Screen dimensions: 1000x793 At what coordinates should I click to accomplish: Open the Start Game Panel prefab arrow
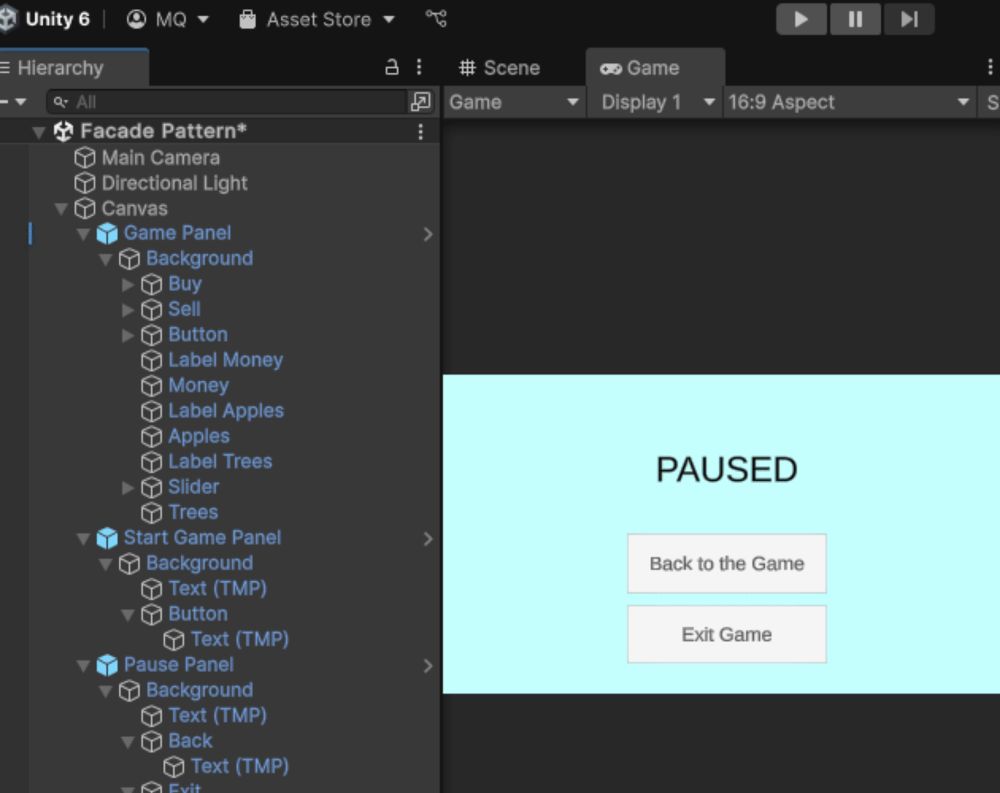(x=428, y=539)
